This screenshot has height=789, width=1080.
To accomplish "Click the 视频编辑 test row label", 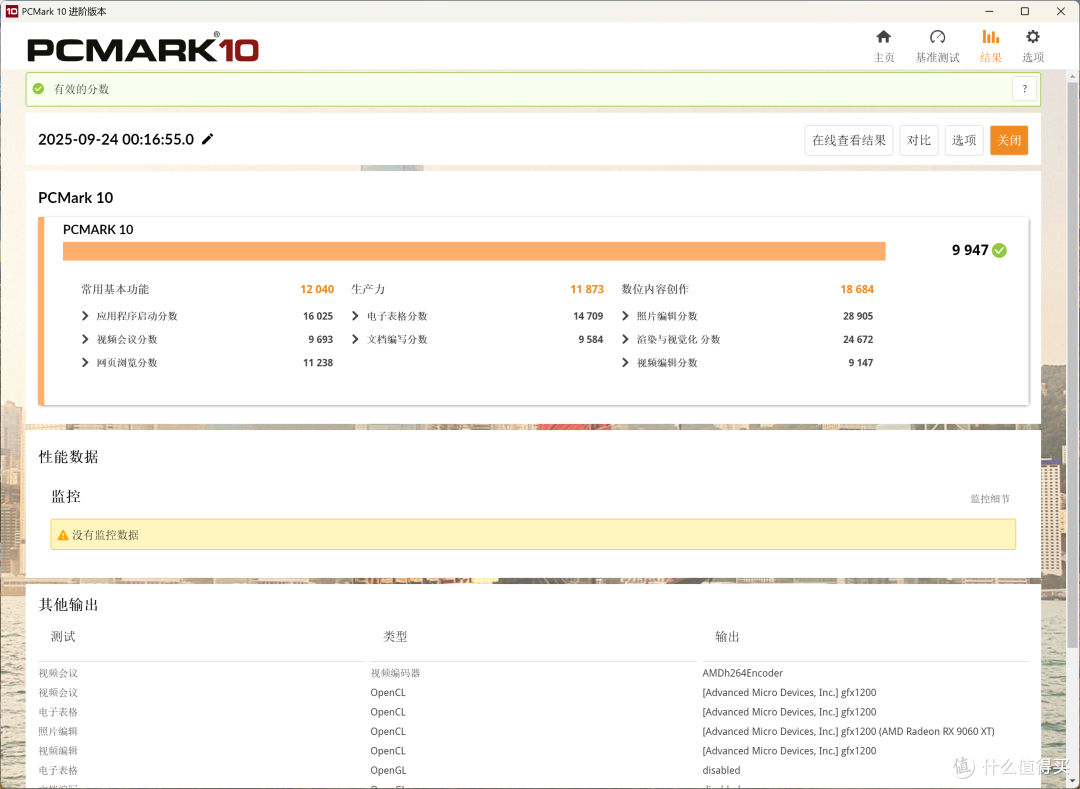I will (58, 750).
